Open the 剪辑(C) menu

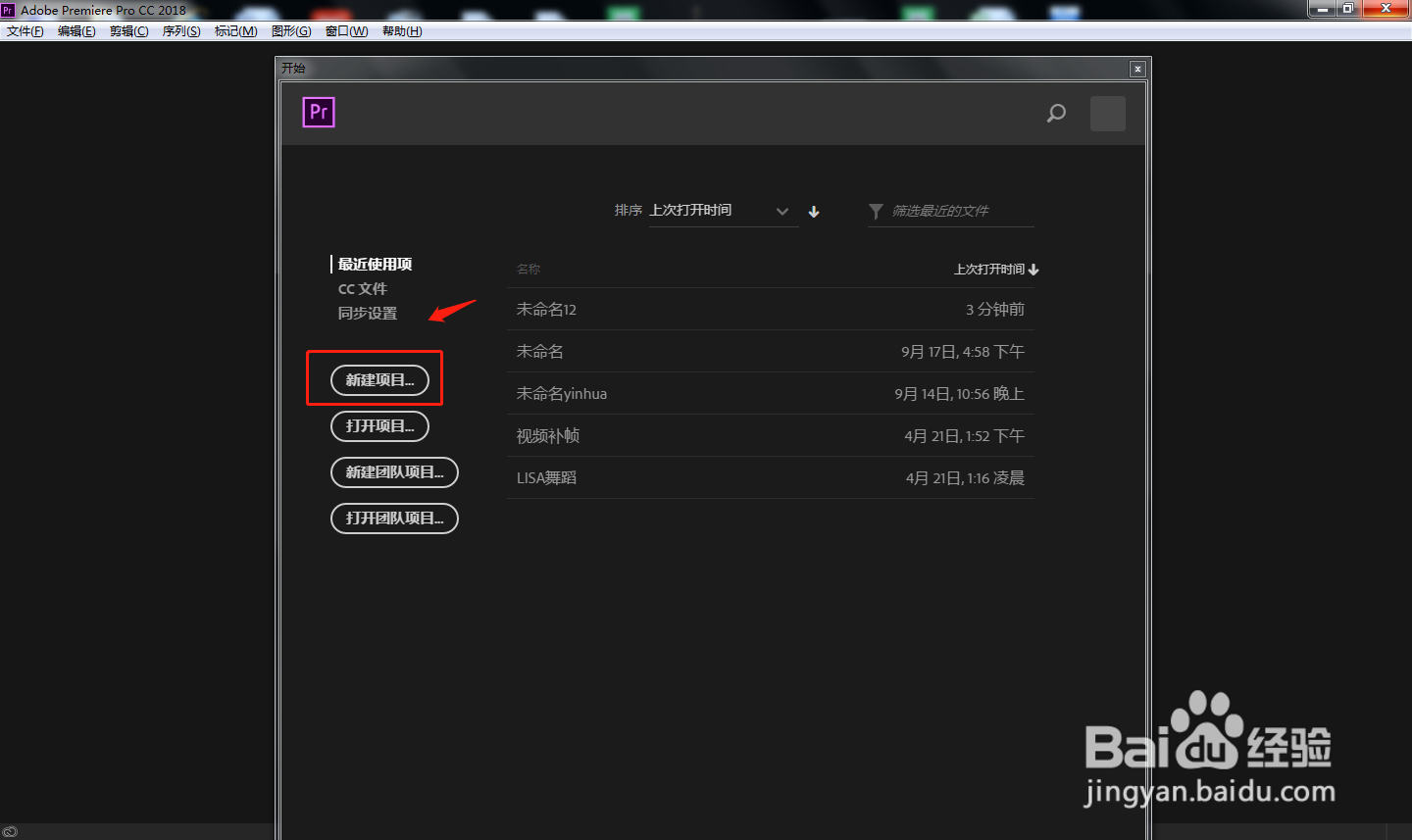coord(129,31)
